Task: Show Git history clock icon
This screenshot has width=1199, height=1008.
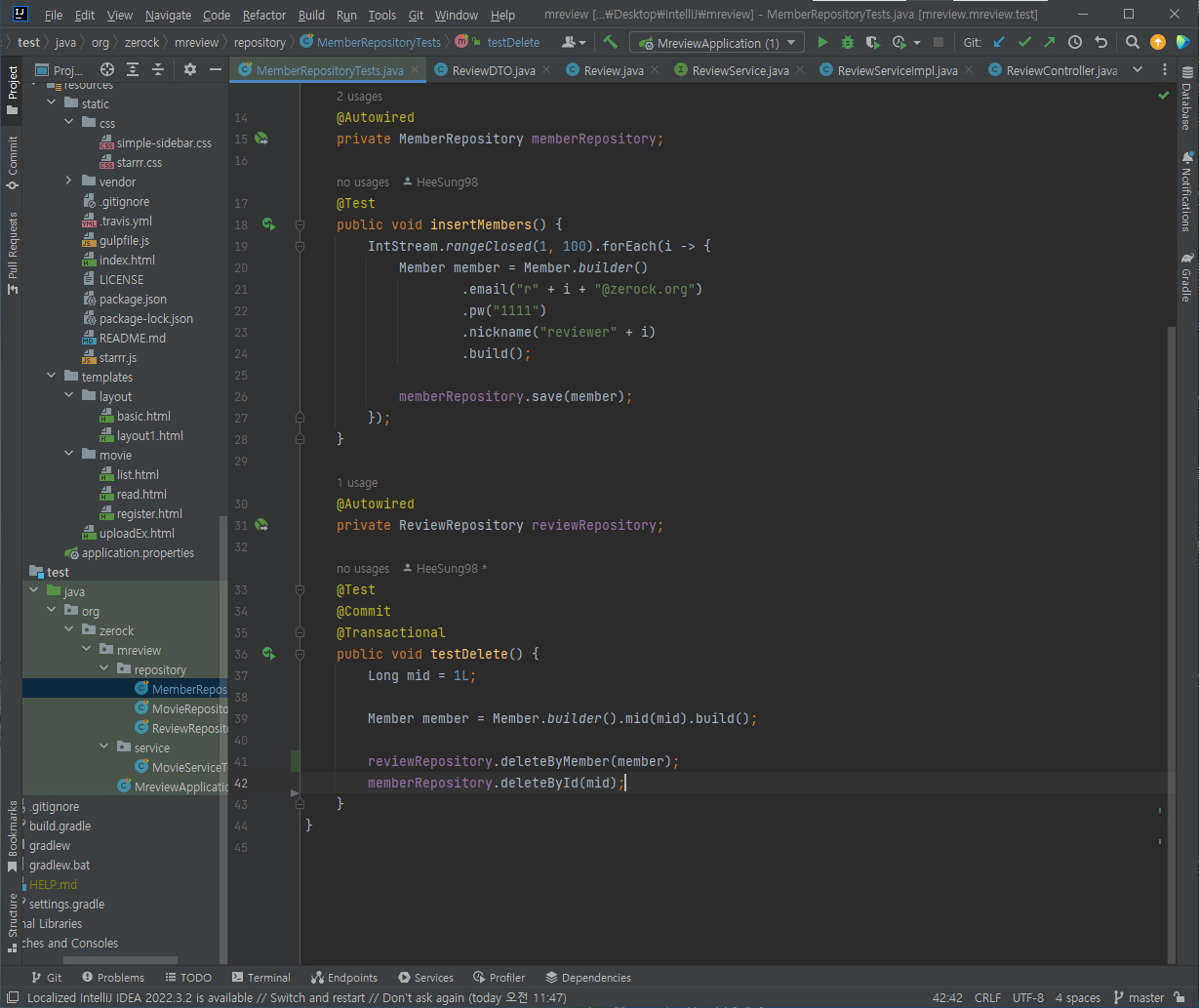Action: 1075,43
